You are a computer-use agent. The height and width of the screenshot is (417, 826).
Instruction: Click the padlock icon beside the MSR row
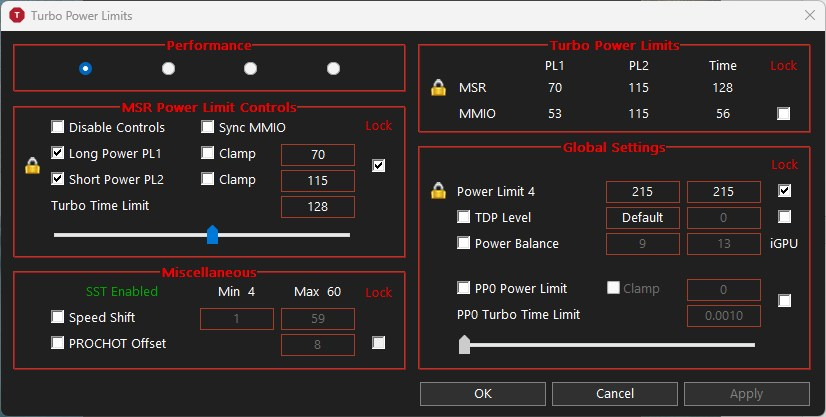[438, 87]
